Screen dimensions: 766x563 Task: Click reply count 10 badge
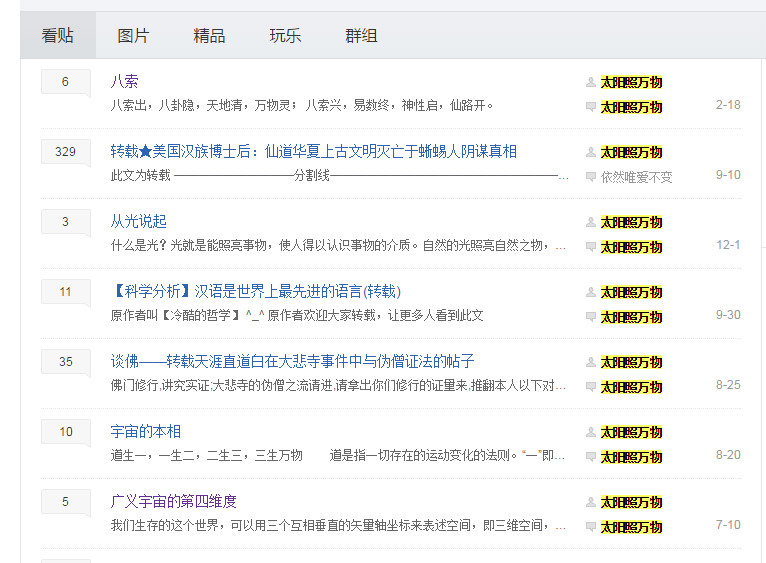coord(65,432)
